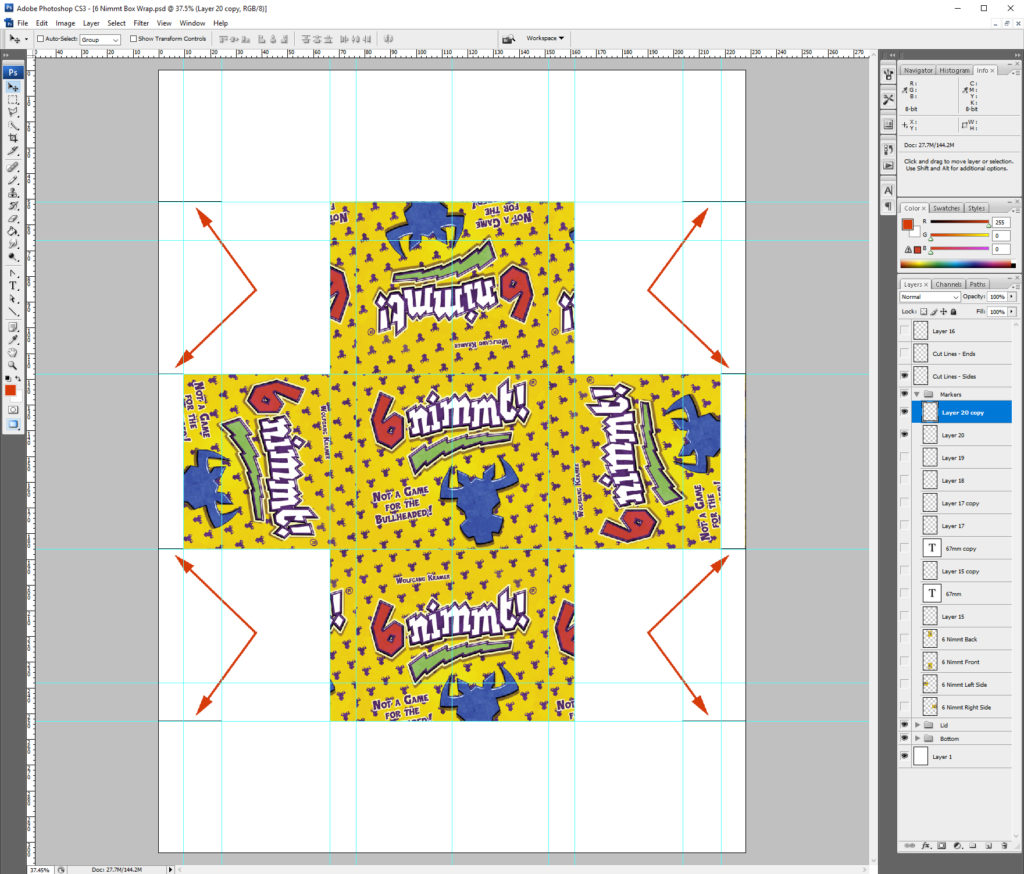Select the Notes tool
The width and height of the screenshot is (1024, 874).
pos(13,327)
